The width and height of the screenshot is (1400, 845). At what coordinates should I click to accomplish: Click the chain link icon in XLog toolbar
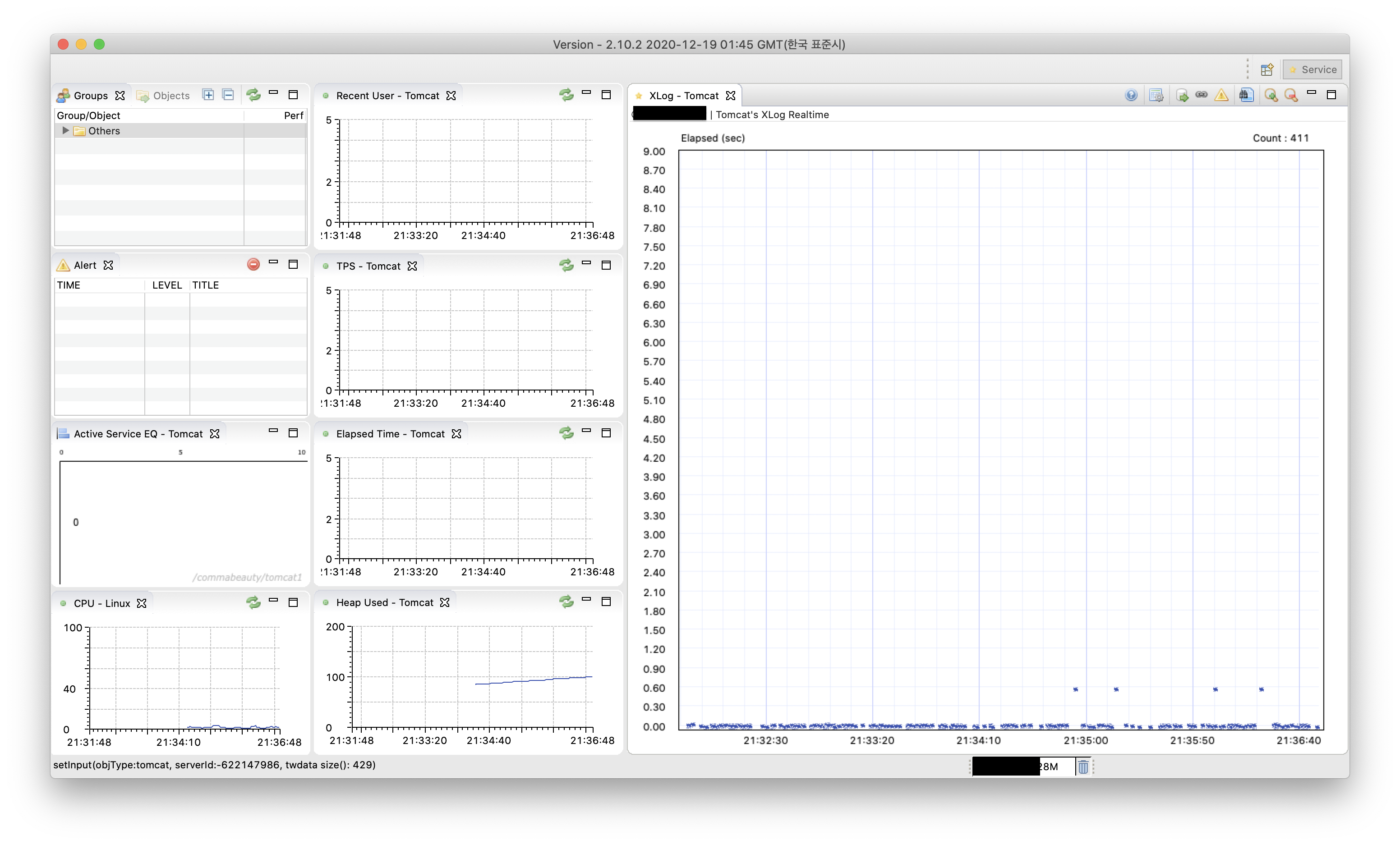pos(1201,95)
